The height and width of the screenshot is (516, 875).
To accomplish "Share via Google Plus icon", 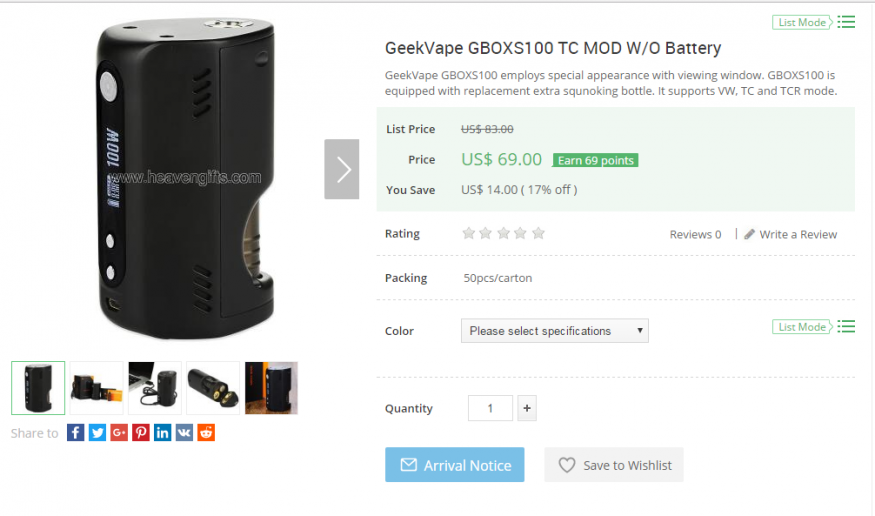I will click(119, 432).
